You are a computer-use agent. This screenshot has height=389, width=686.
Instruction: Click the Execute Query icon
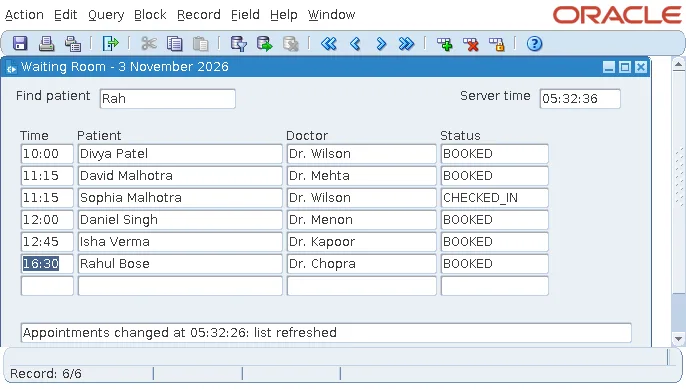click(264, 44)
